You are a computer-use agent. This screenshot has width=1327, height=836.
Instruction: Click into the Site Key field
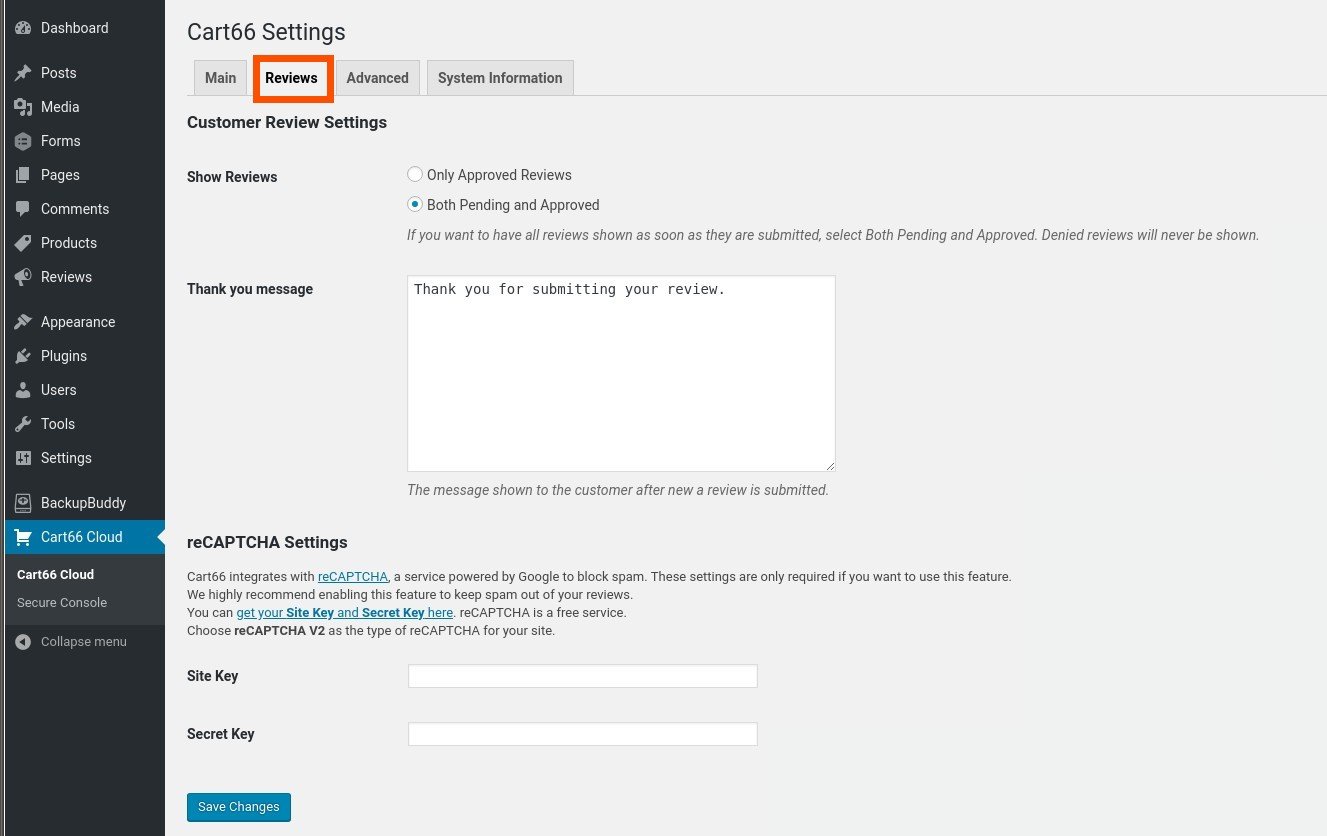point(583,676)
